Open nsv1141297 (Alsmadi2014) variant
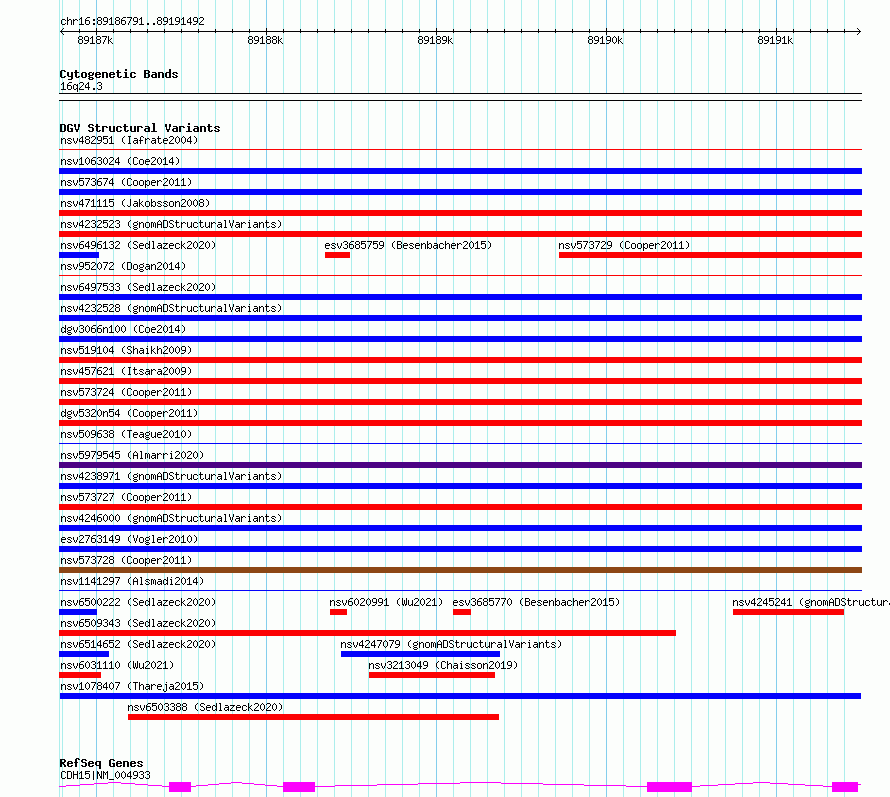Image resolution: width=890 pixels, height=797 pixels. click(132, 581)
